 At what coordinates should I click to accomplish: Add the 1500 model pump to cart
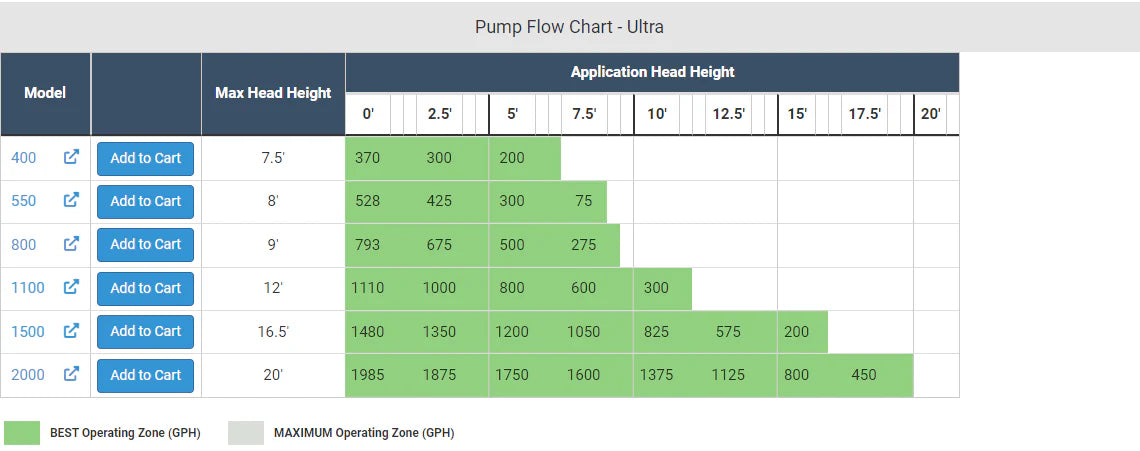click(x=145, y=331)
